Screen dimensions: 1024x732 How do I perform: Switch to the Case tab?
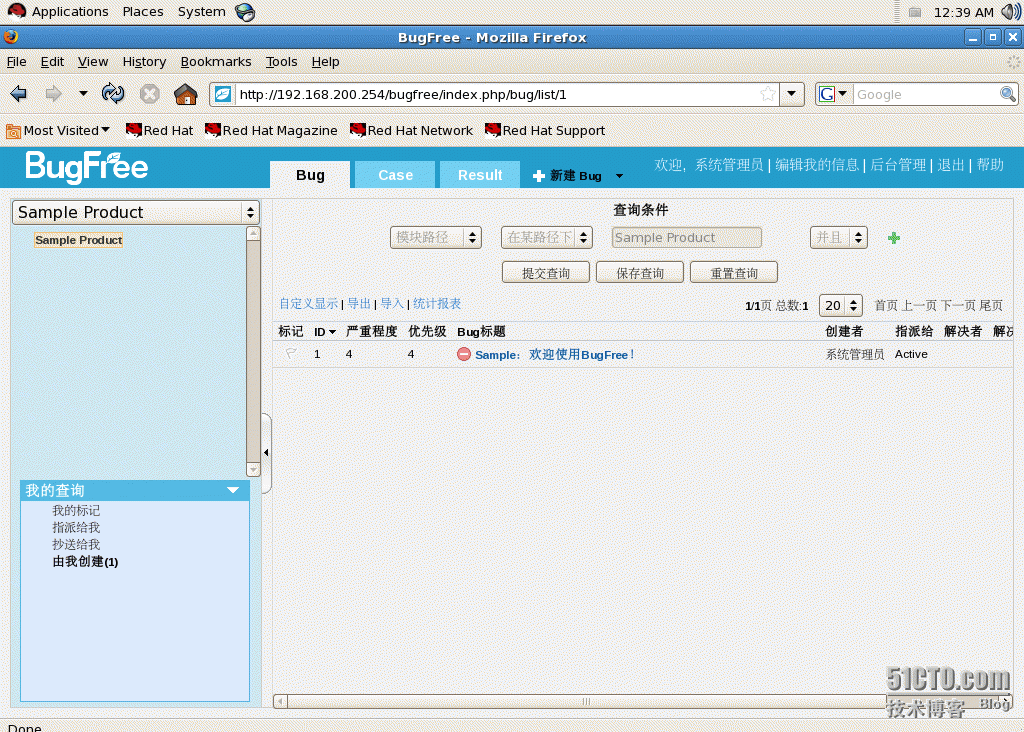[395, 175]
